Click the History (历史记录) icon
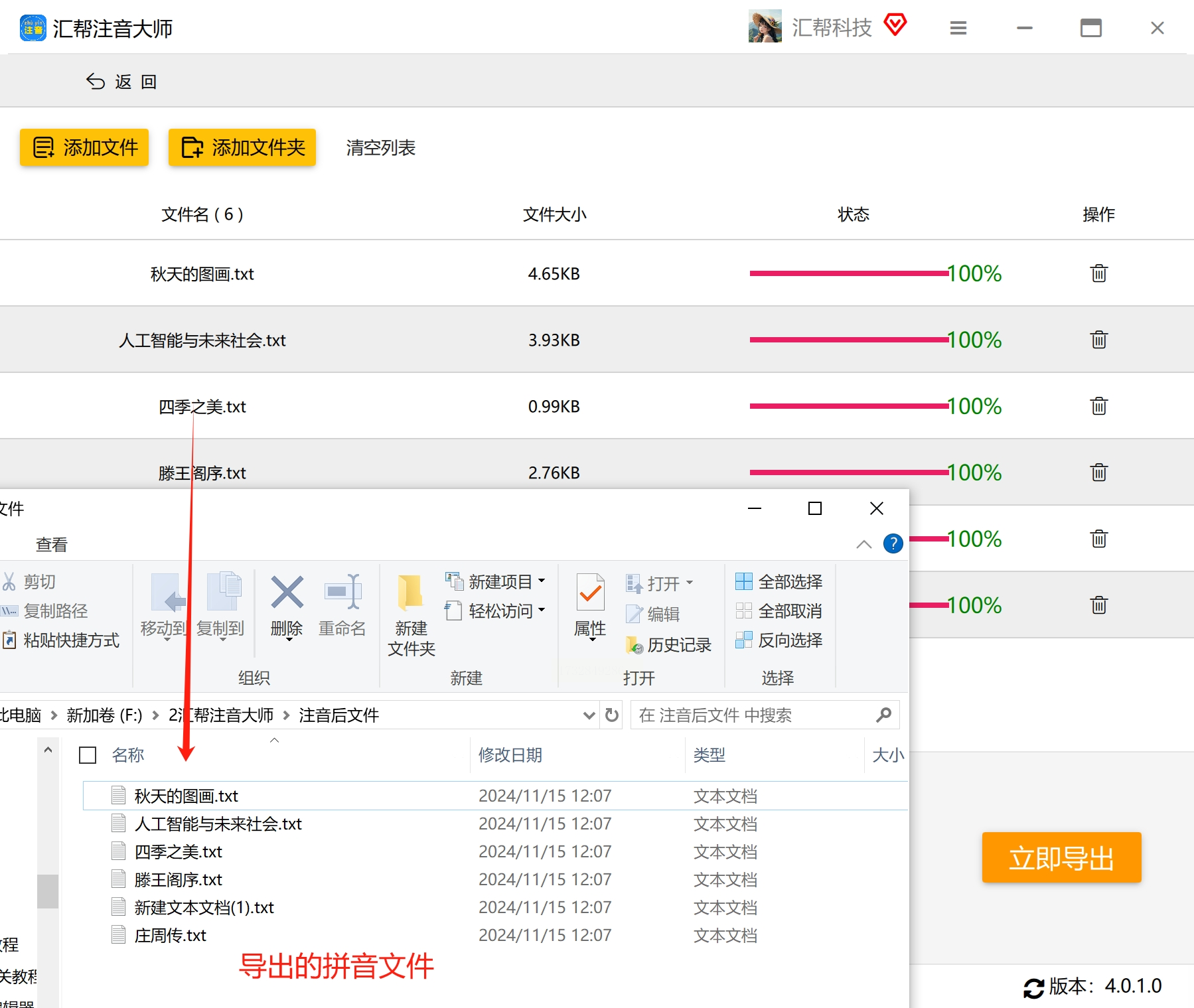This screenshot has width=1194, height=1008. [x=634, y=644]
